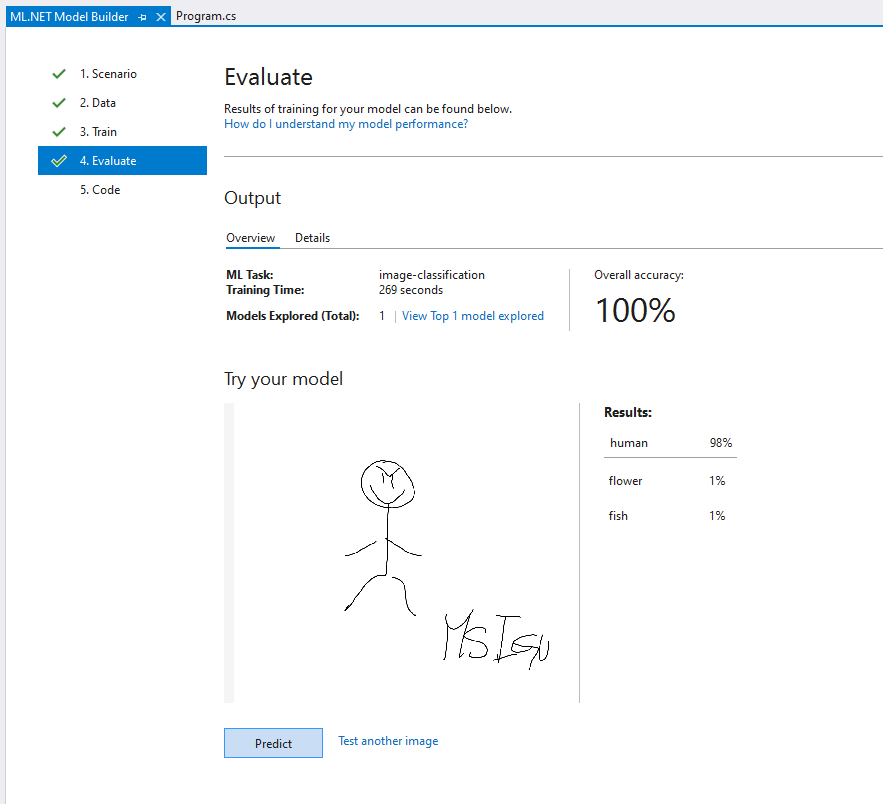Switch to the Program.cs tab
883x804 pixels.
point(206,16)
